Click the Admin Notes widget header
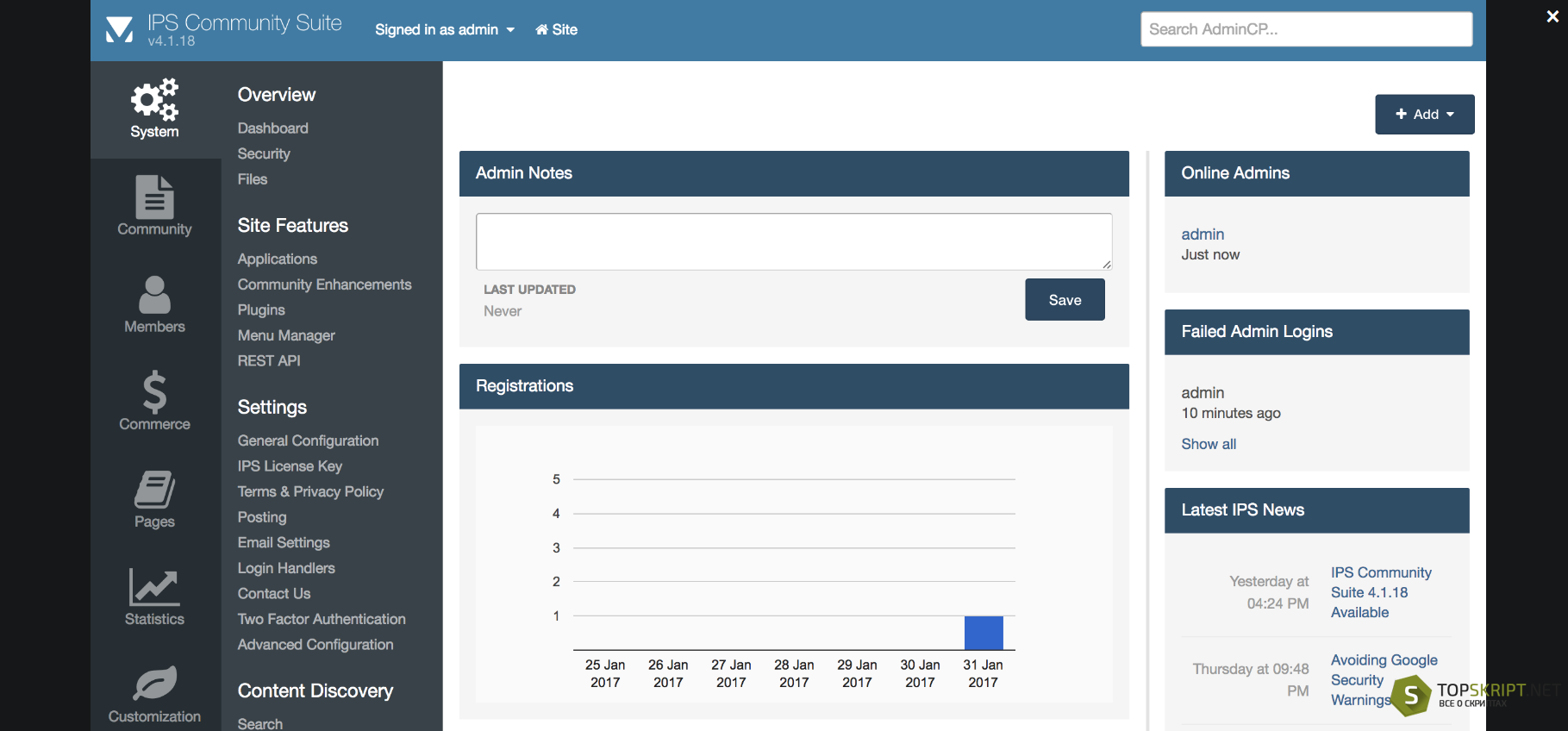Screen dimensions: 1568x731 click(794, 173)
